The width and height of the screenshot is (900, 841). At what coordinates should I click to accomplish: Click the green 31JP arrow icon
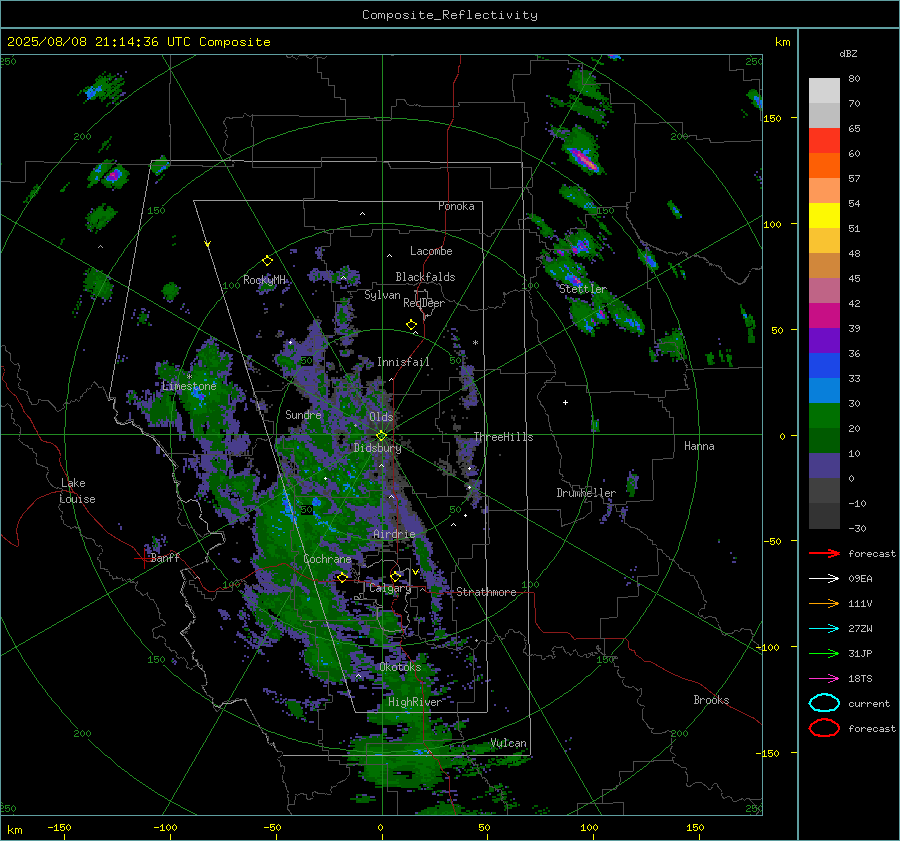pos(824,653)
